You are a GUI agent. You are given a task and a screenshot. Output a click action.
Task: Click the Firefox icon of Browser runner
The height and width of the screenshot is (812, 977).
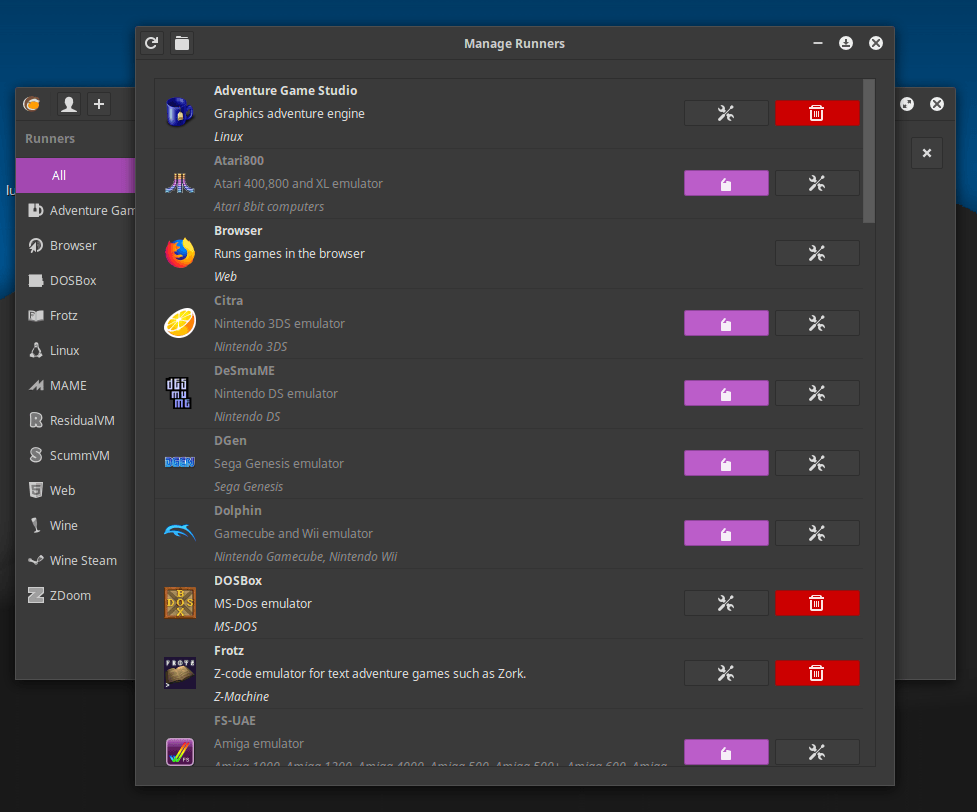[180, 253]
